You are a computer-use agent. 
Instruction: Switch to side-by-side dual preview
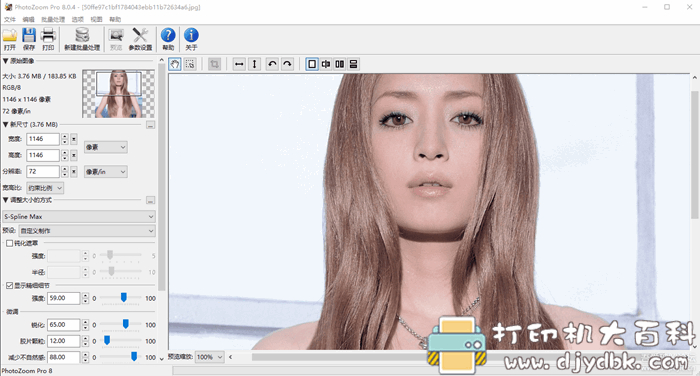[x=340, y=64]
